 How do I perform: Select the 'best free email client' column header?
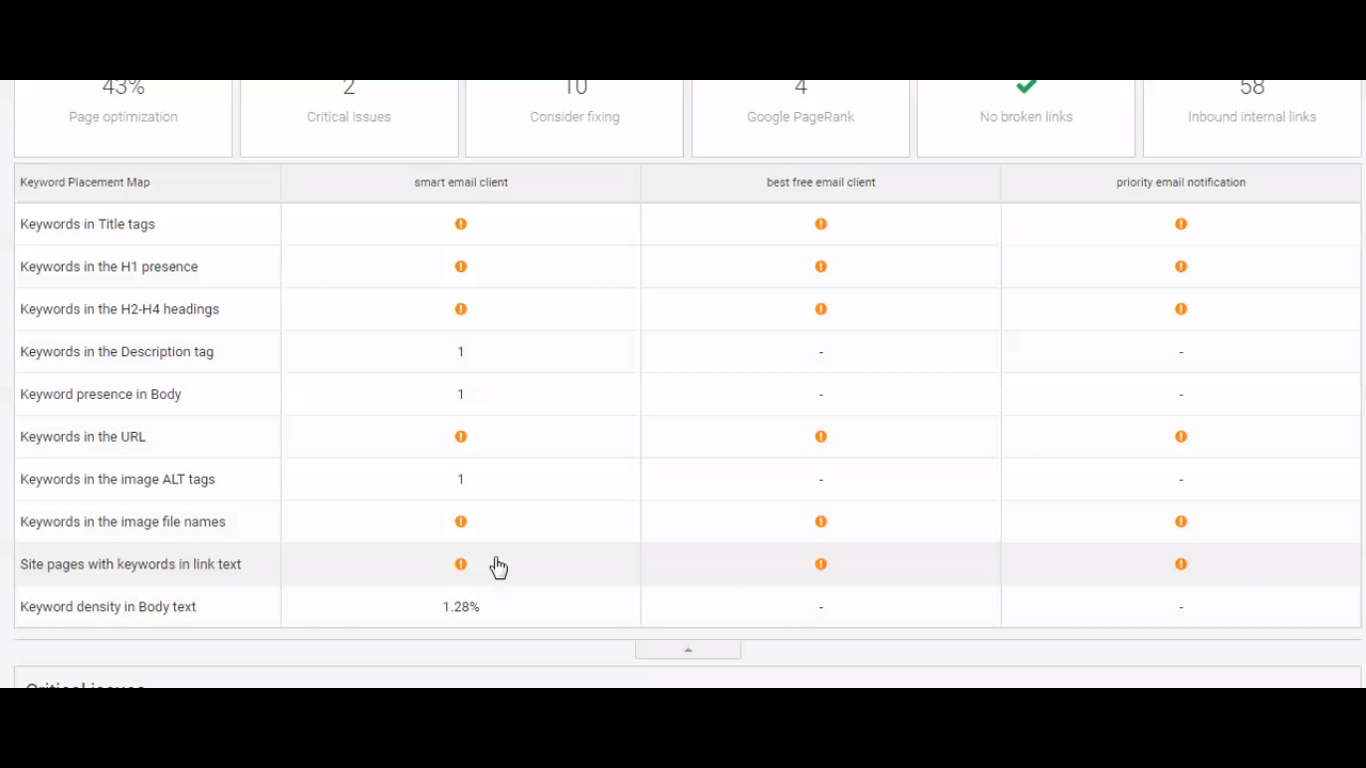point(821,183)
